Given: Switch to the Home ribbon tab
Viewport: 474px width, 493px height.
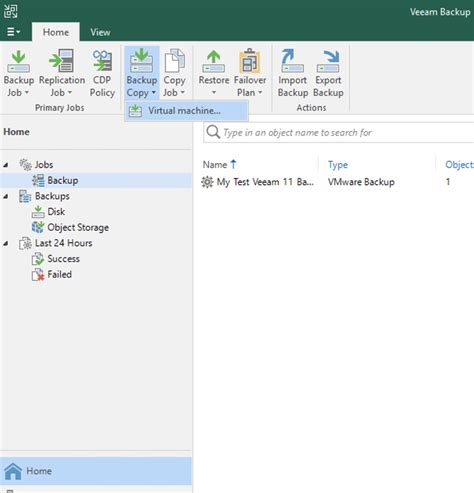Looking at the screenshot, I should coord(56,32).
